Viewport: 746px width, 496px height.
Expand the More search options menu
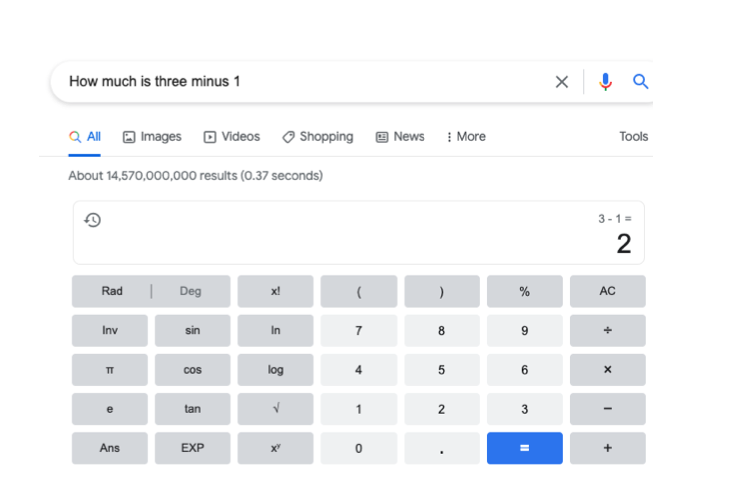coord(466,137)
